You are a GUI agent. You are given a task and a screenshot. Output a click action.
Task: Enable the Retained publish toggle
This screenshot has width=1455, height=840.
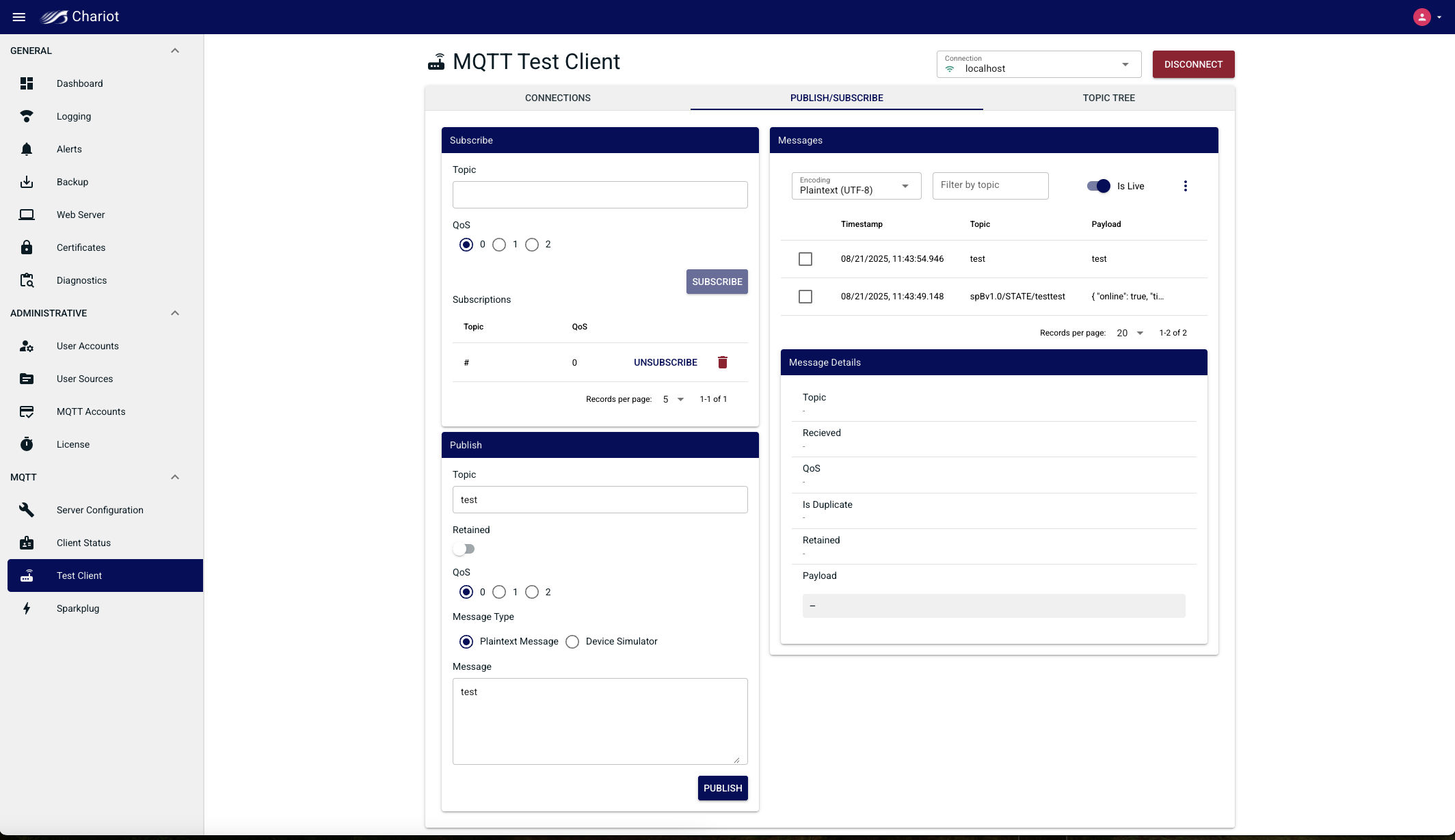tap(464, 549)
